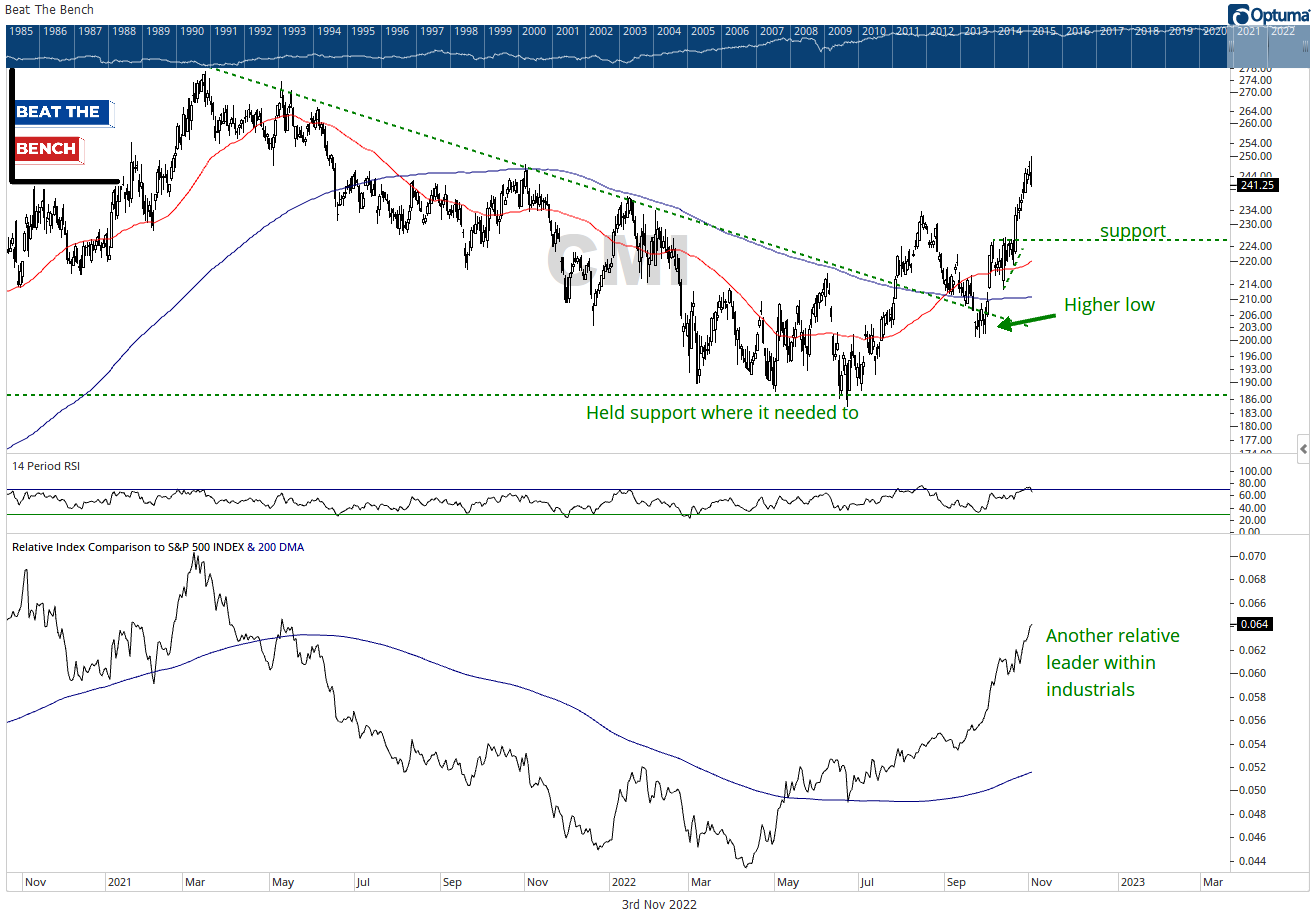Viewport: 1316px width, 924px height.
Task: Select the 'support' annotation text
Action: tap(1133, 231)
